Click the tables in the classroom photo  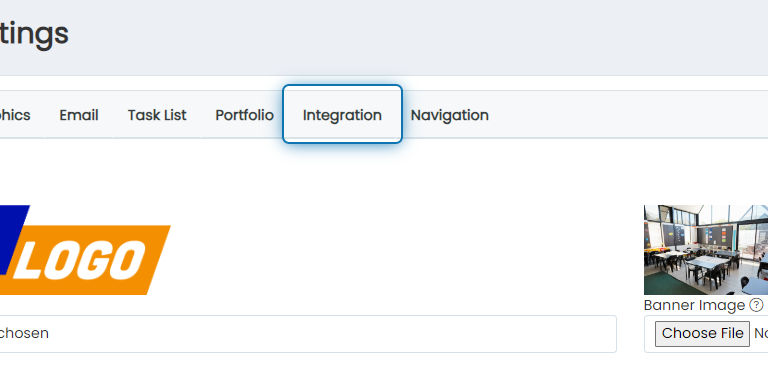[x=696, y=264]
